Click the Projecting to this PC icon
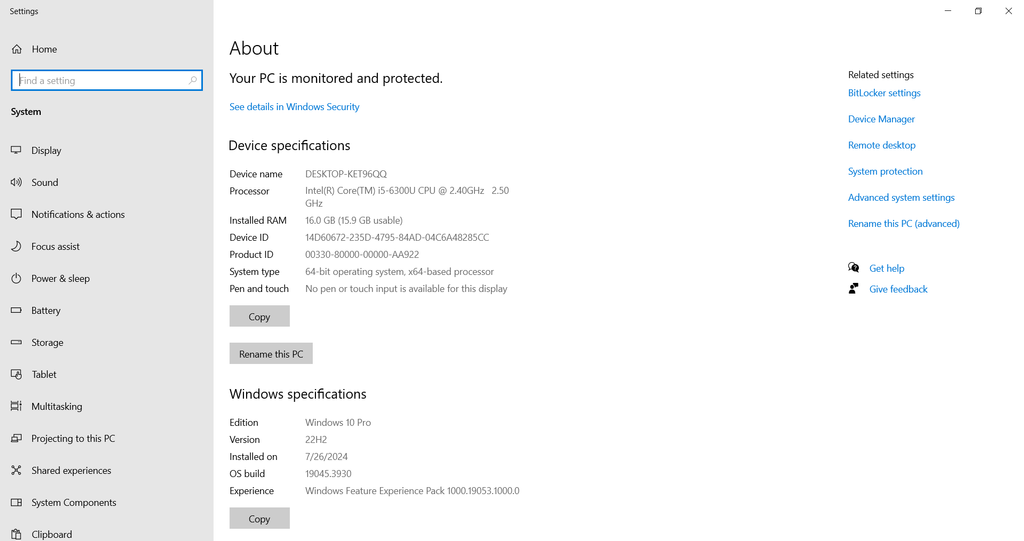The image size is (1024, 541). tap(16, 438)
